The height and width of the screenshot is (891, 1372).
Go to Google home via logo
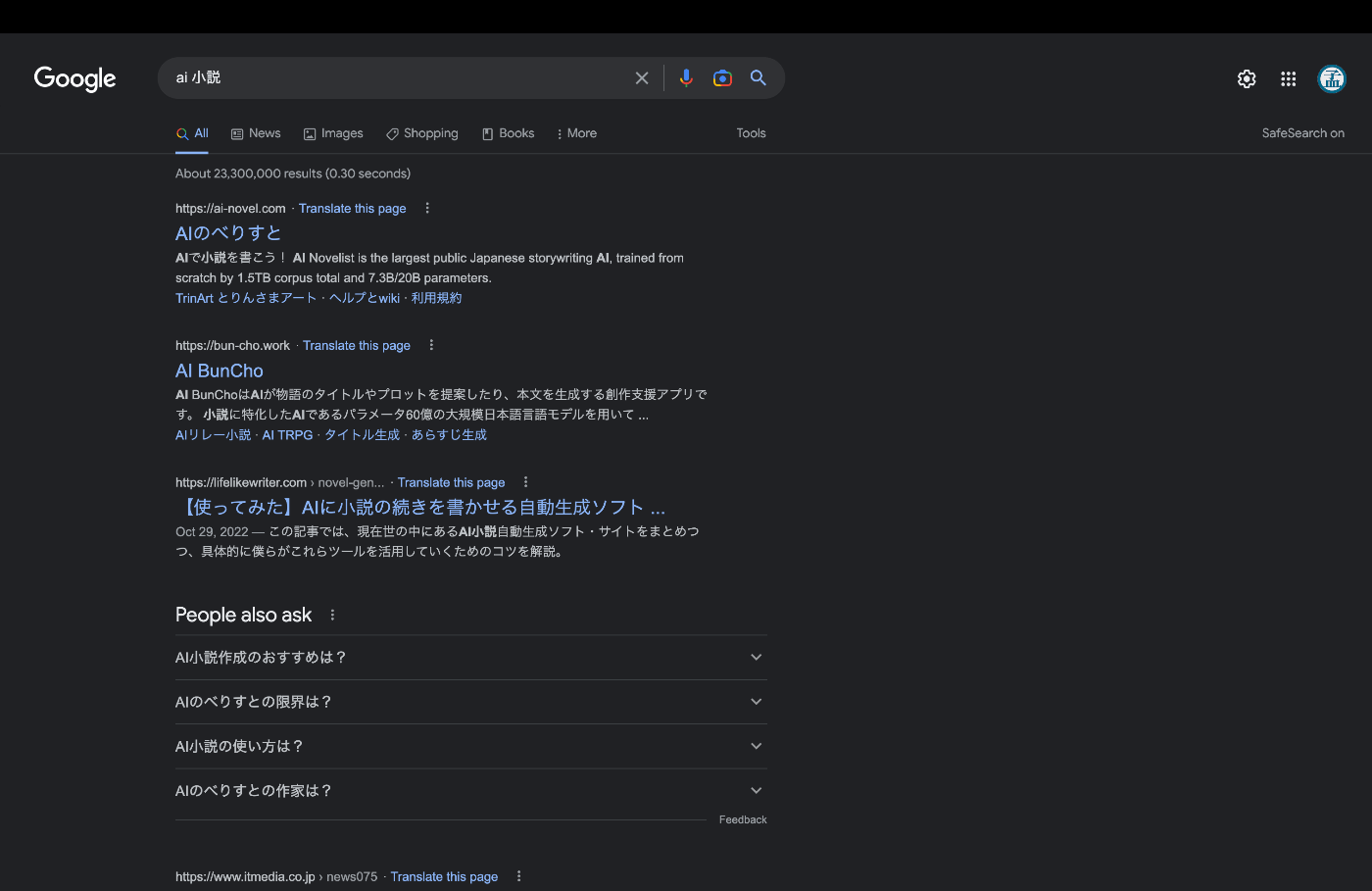pyautogui.click(x=74, y=78)
